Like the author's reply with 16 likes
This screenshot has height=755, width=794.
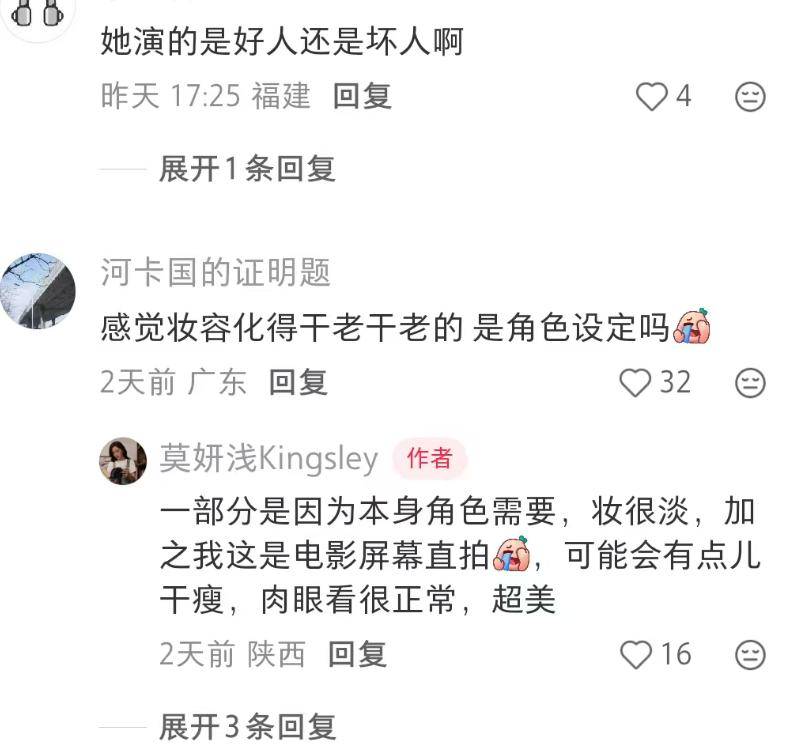point(636,655)
